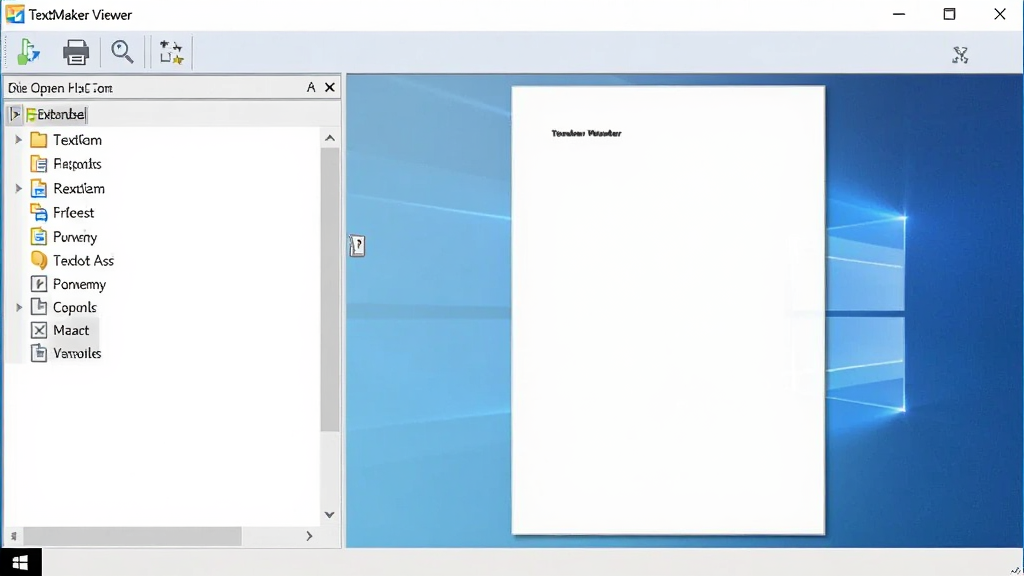1024x576 pixels.
Task: Click the toolbar icon with star
Action: [x=171, y=52]
